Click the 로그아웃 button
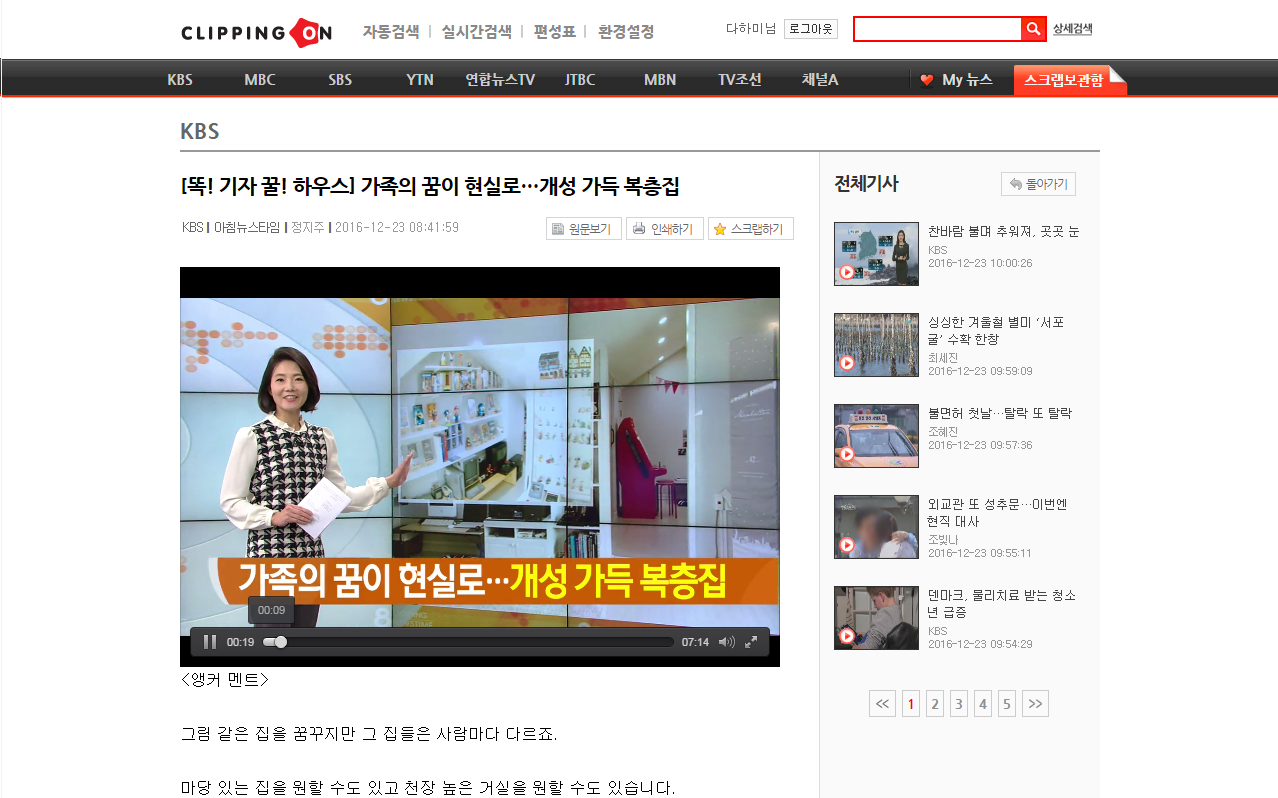This screenshot has width=1278, height=798. pyautogui.click(x=810, y=29)
